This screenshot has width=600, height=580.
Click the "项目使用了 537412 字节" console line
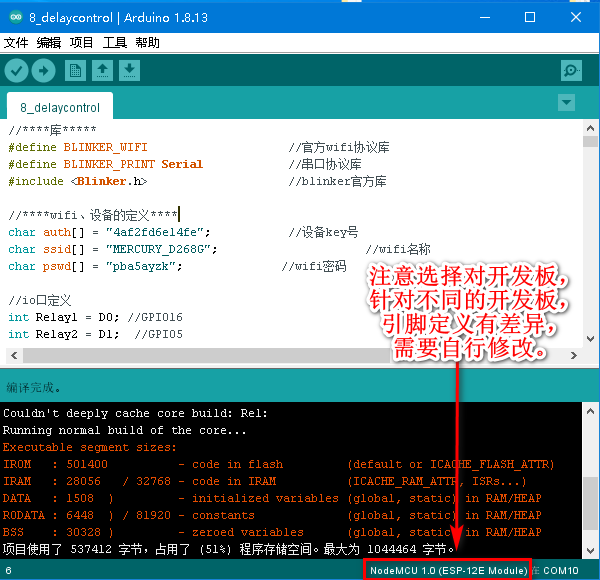point(229,549)
